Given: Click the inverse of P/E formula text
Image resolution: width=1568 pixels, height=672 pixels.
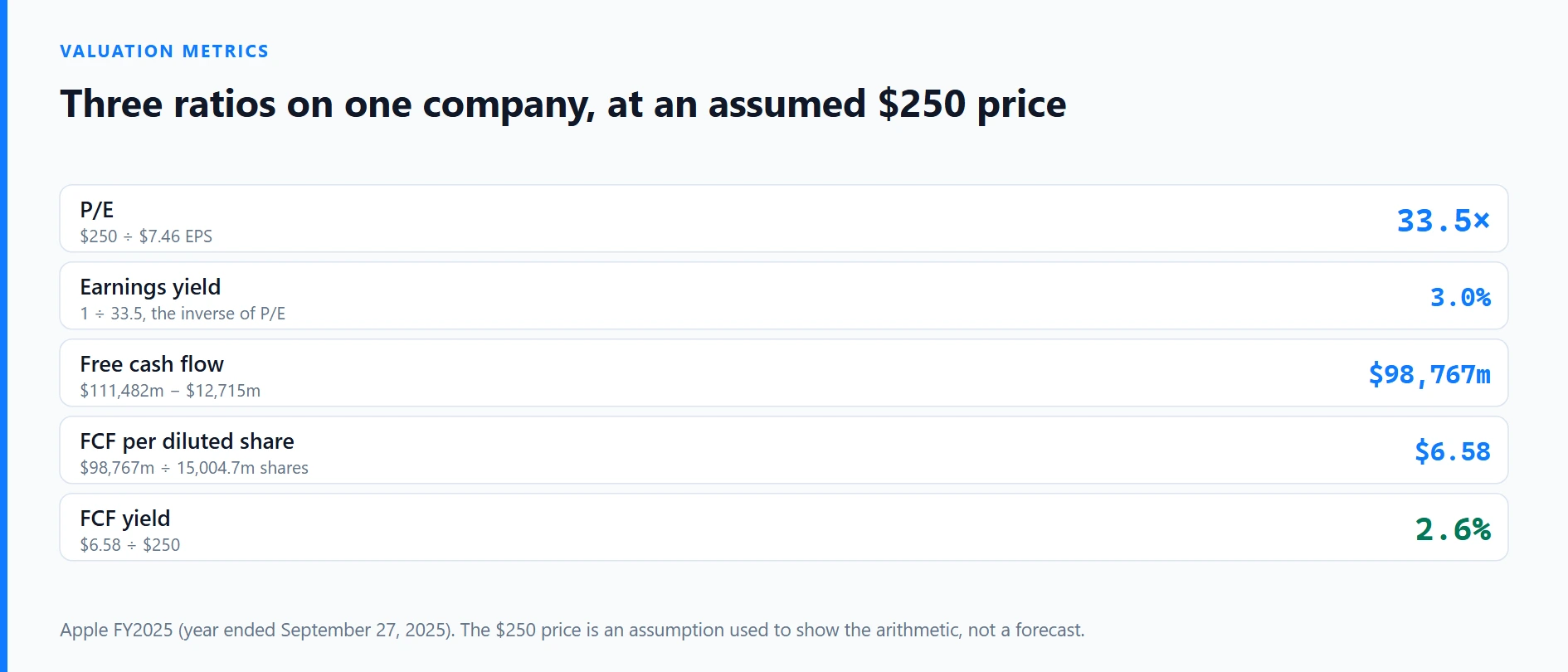Looking at the screenshot, I should tap(183, 314).
